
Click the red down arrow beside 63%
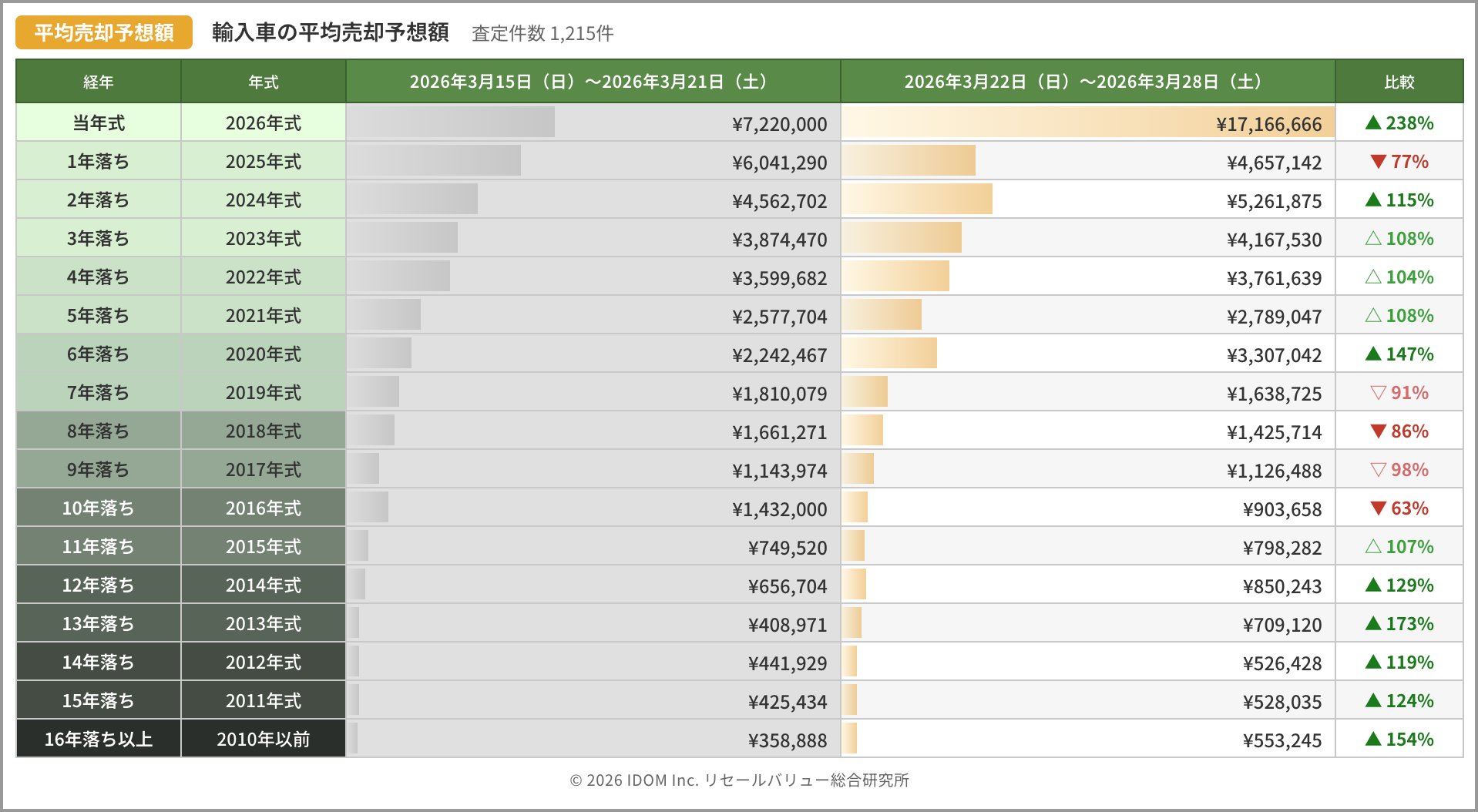[1378, 508]
